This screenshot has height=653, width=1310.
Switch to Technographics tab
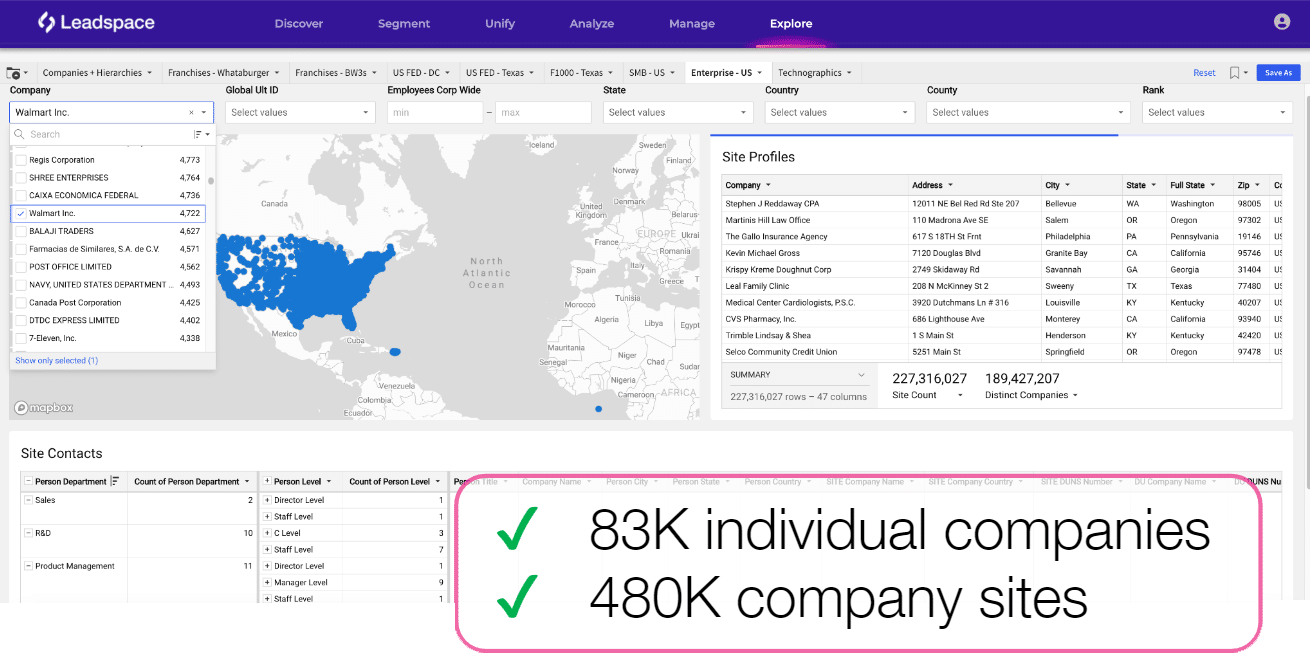point(815,73)
